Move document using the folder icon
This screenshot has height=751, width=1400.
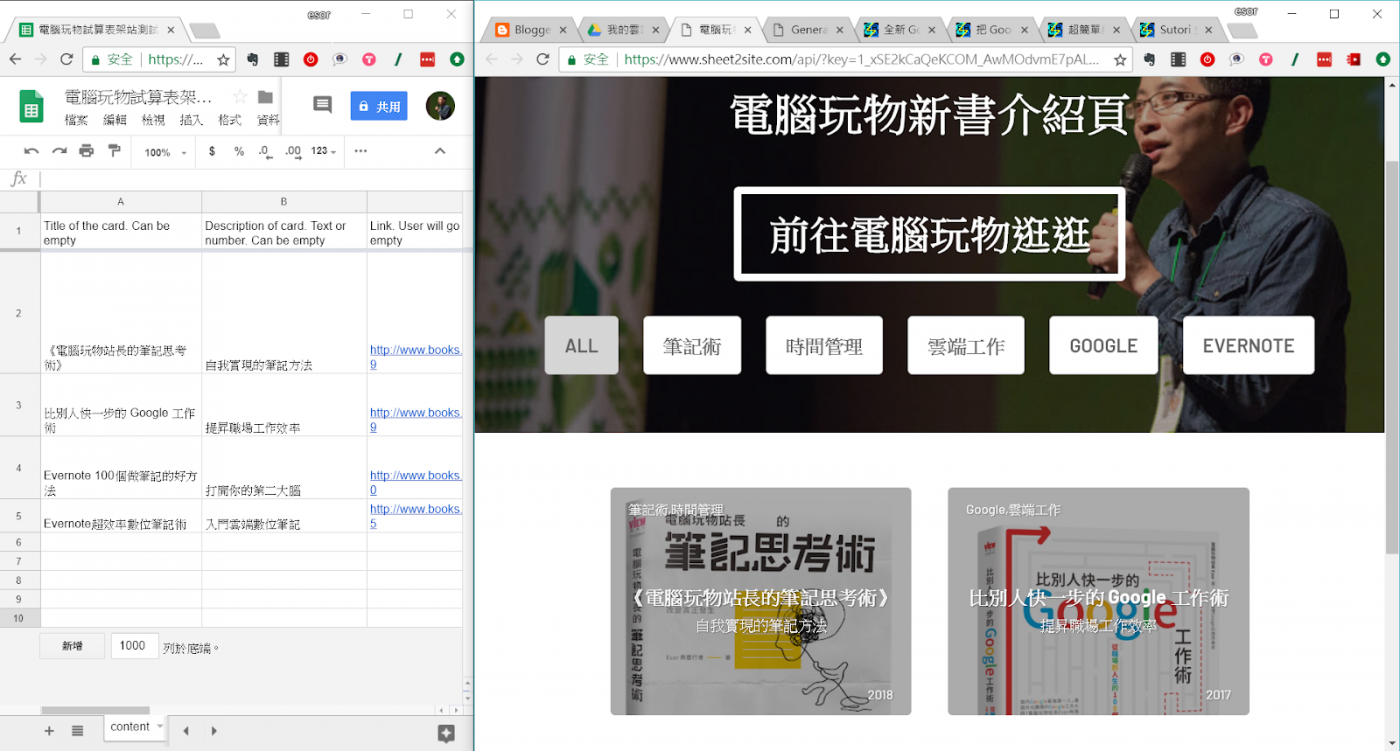click(x=265, y=97)
